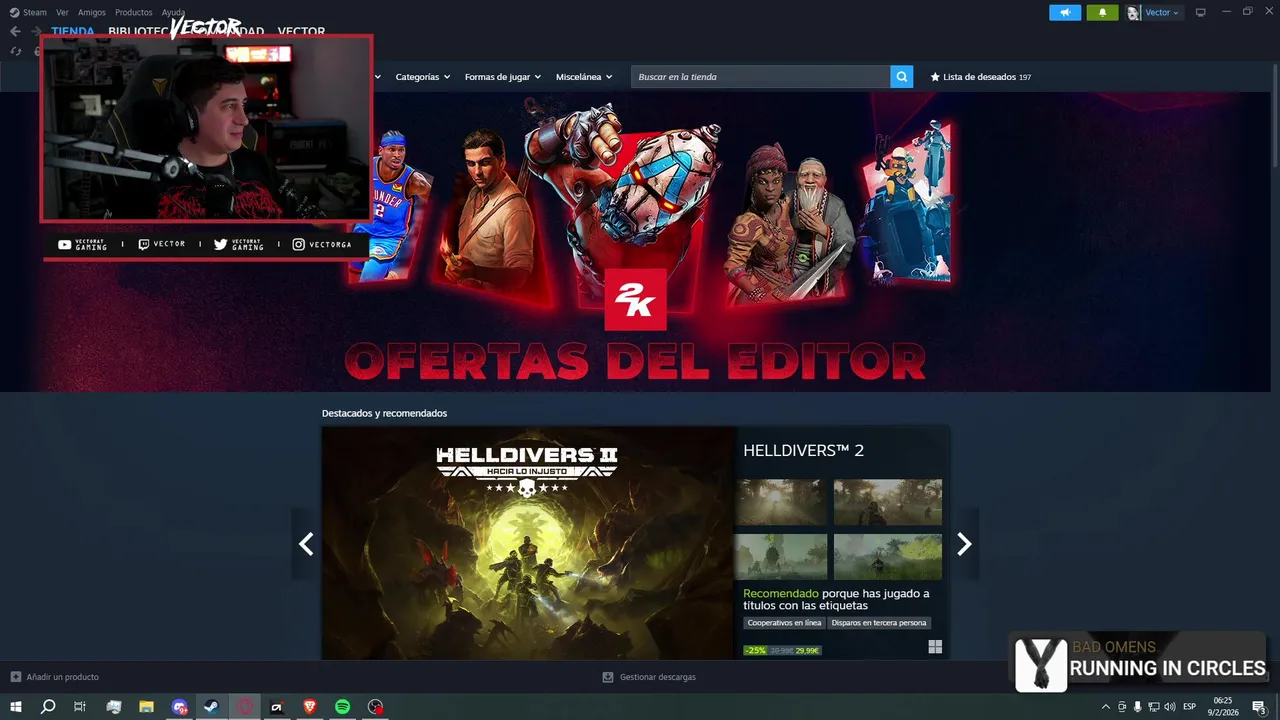The height and width of the screenshot is (720, 1280).
Task: Open the Windows Start menu
Action: [15, 707]
